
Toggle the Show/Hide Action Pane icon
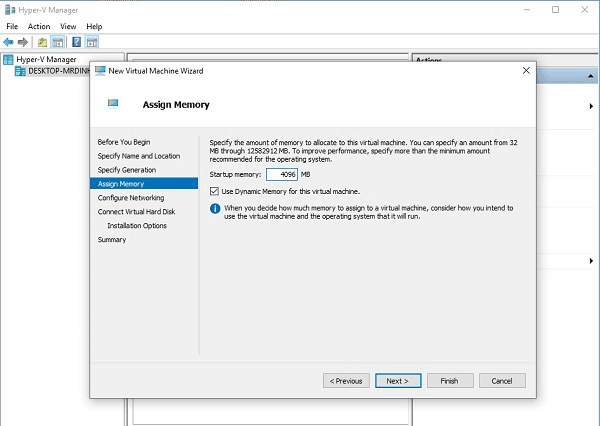tap(92, 42)
